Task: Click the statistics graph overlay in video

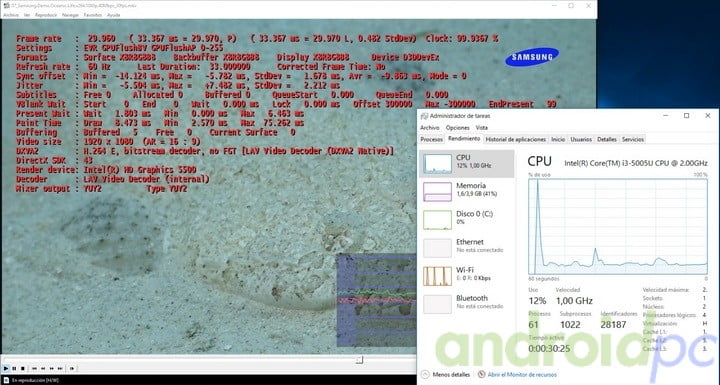Action: click(376, 300)
